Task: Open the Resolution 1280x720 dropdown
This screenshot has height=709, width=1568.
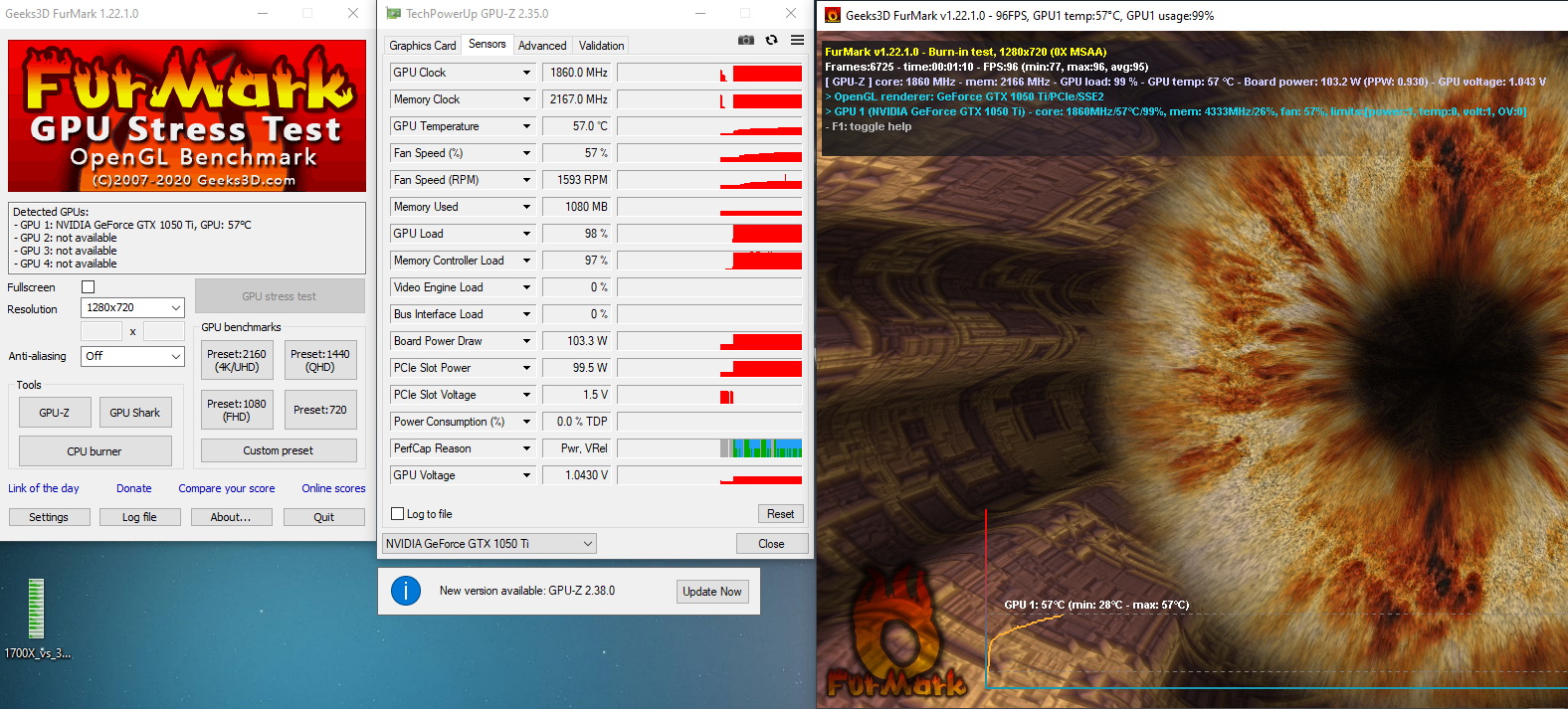Action: tap(132, 308)
